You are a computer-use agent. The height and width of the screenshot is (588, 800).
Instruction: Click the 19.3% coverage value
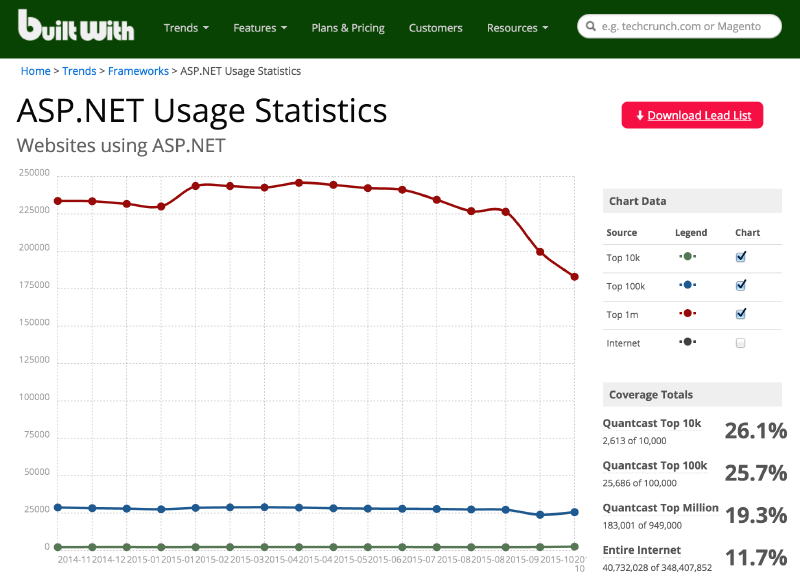tap(756, 516)
